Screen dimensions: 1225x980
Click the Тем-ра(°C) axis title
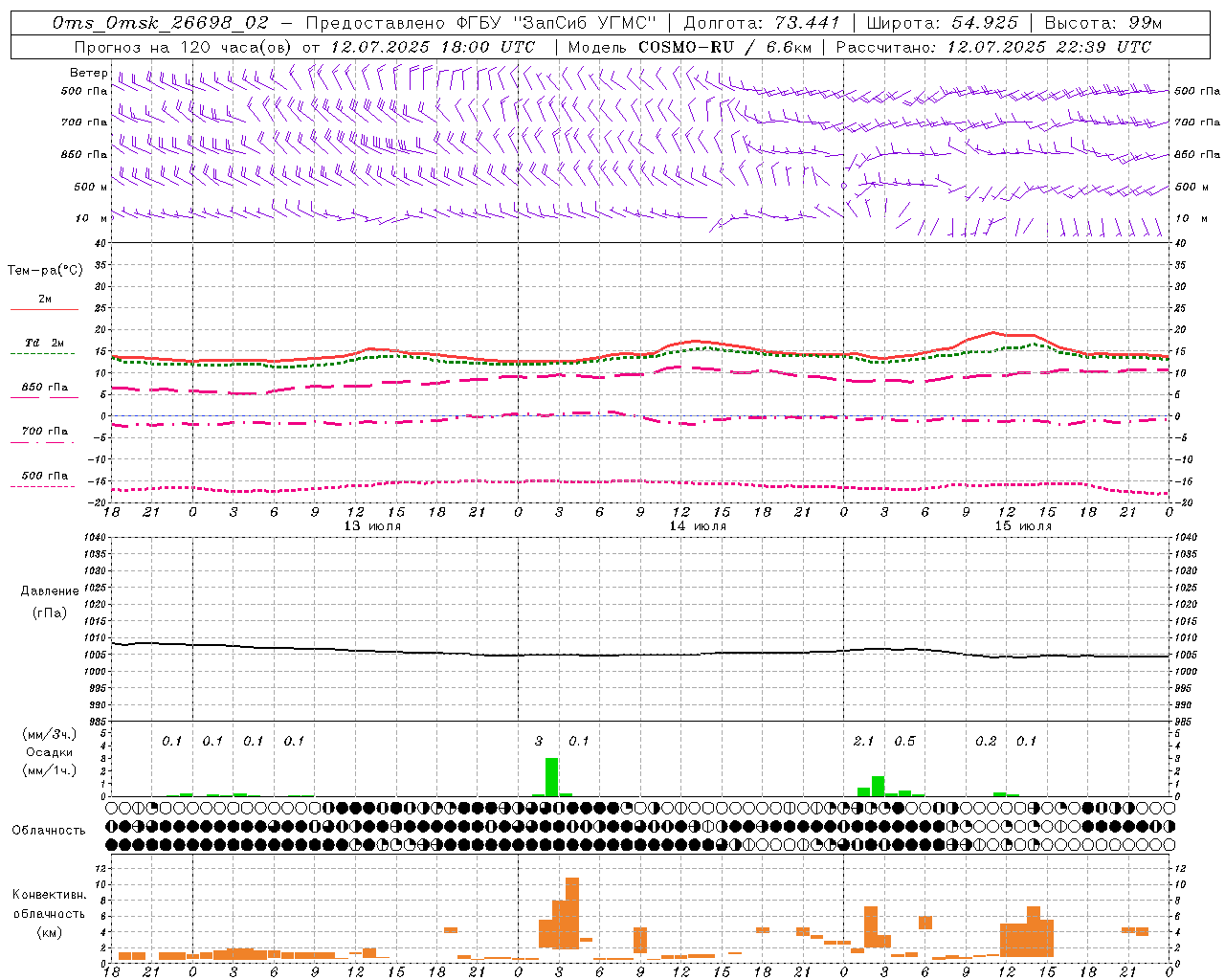(x=45, y=271)
